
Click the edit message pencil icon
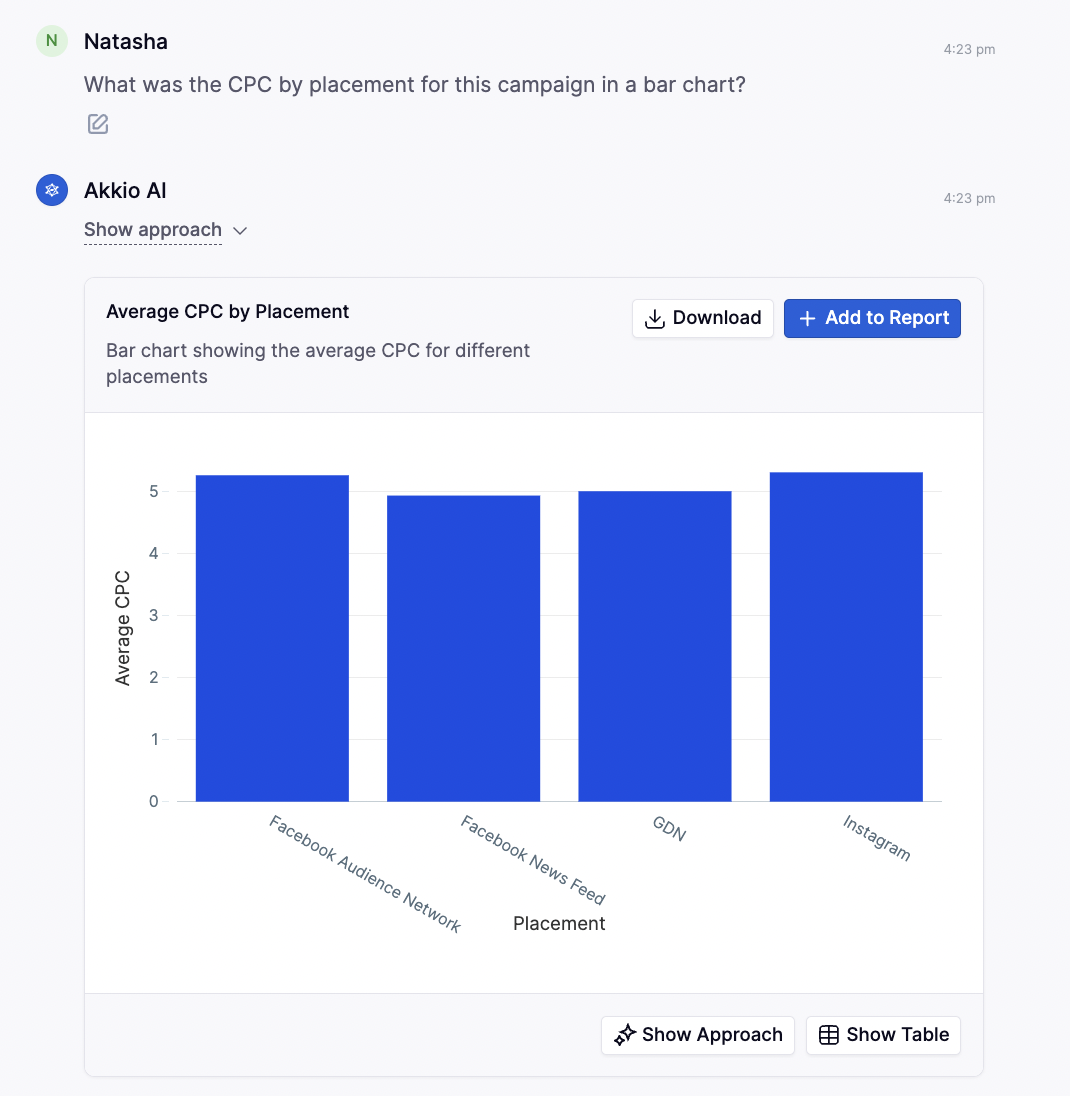(98, 124)
